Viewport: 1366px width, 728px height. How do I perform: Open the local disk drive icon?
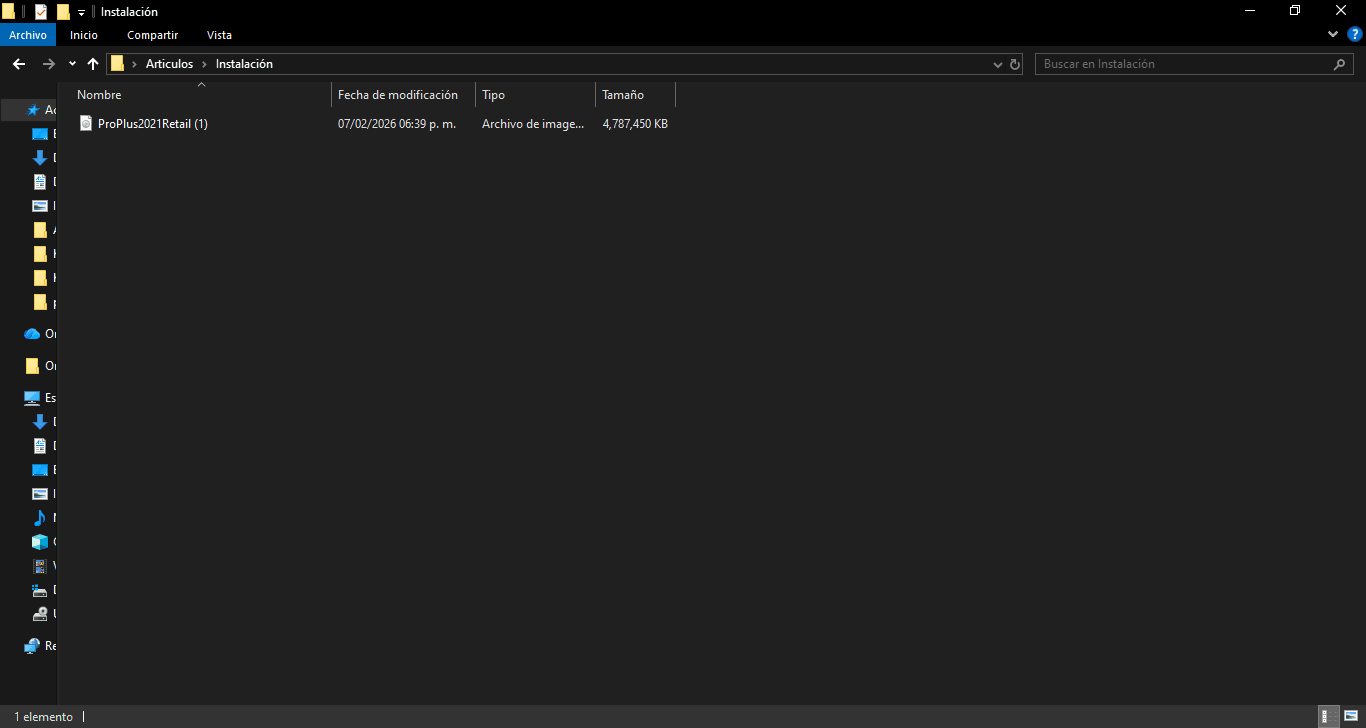[40, 590]
